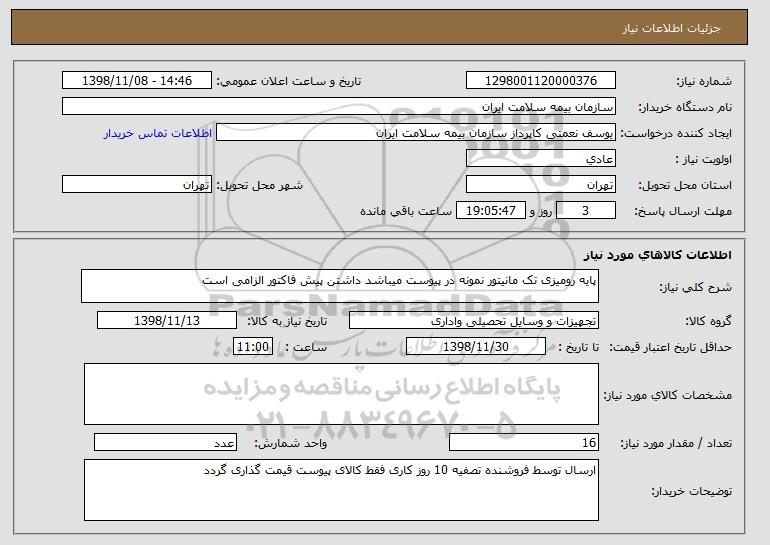Select the priority field showing عادي
This screenshot has height=545, width=770.
(x=541, y=159)
